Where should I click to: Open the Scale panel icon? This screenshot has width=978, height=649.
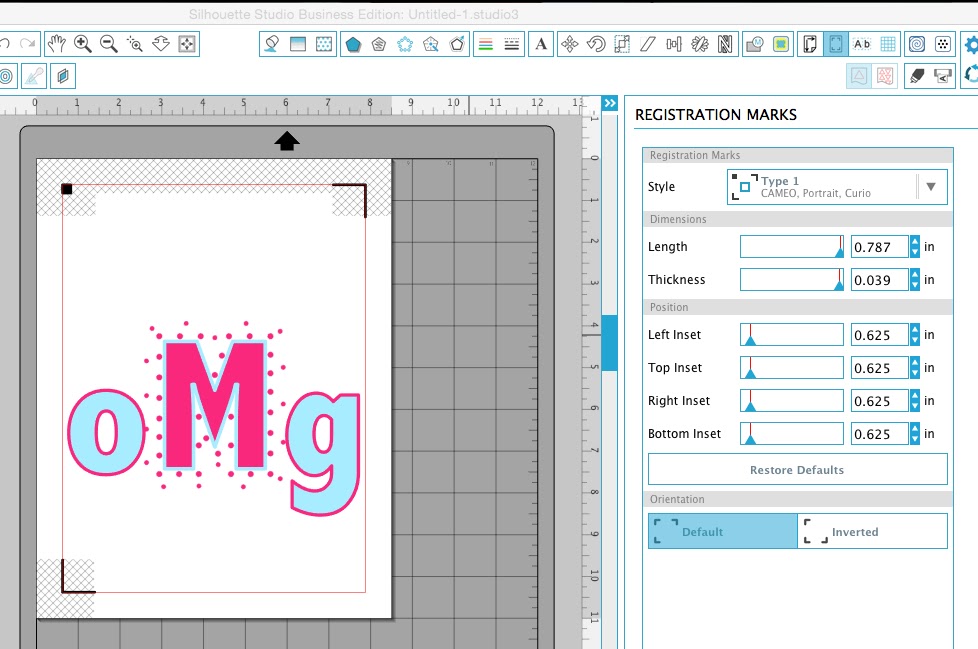pos(622,44)
